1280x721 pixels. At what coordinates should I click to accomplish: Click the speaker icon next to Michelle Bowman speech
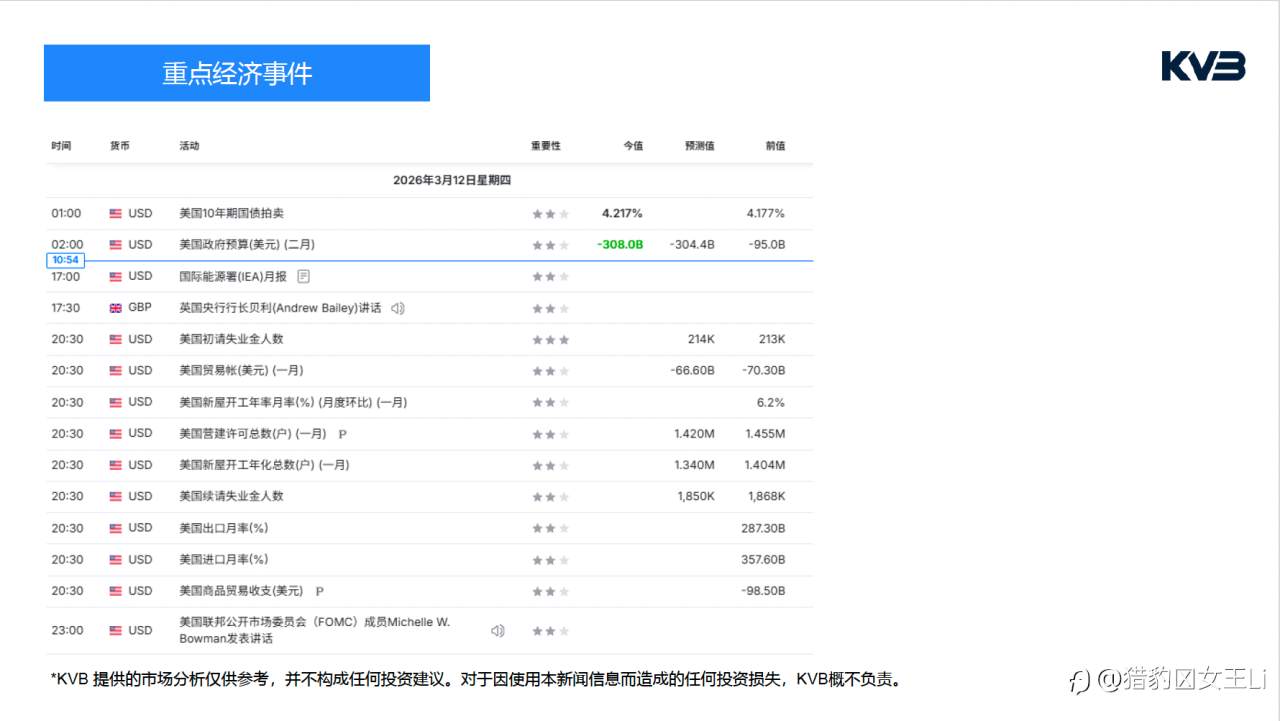click(497, 630)
